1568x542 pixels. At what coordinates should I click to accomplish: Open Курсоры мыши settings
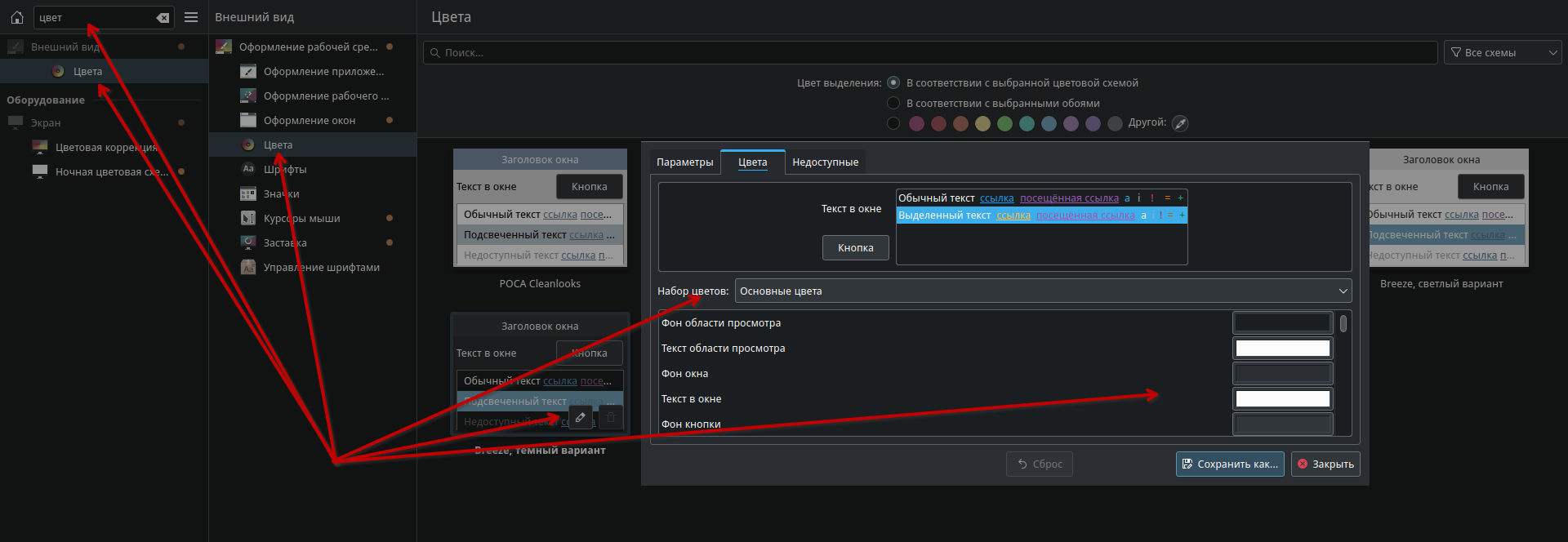coord(301,218)
